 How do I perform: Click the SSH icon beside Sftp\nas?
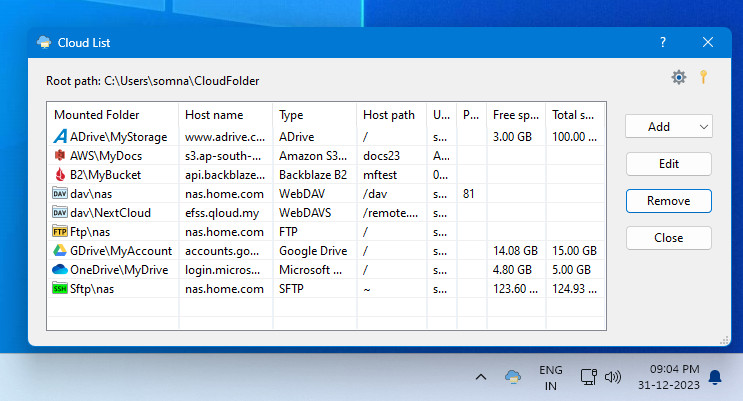click(x=60, y=288)
